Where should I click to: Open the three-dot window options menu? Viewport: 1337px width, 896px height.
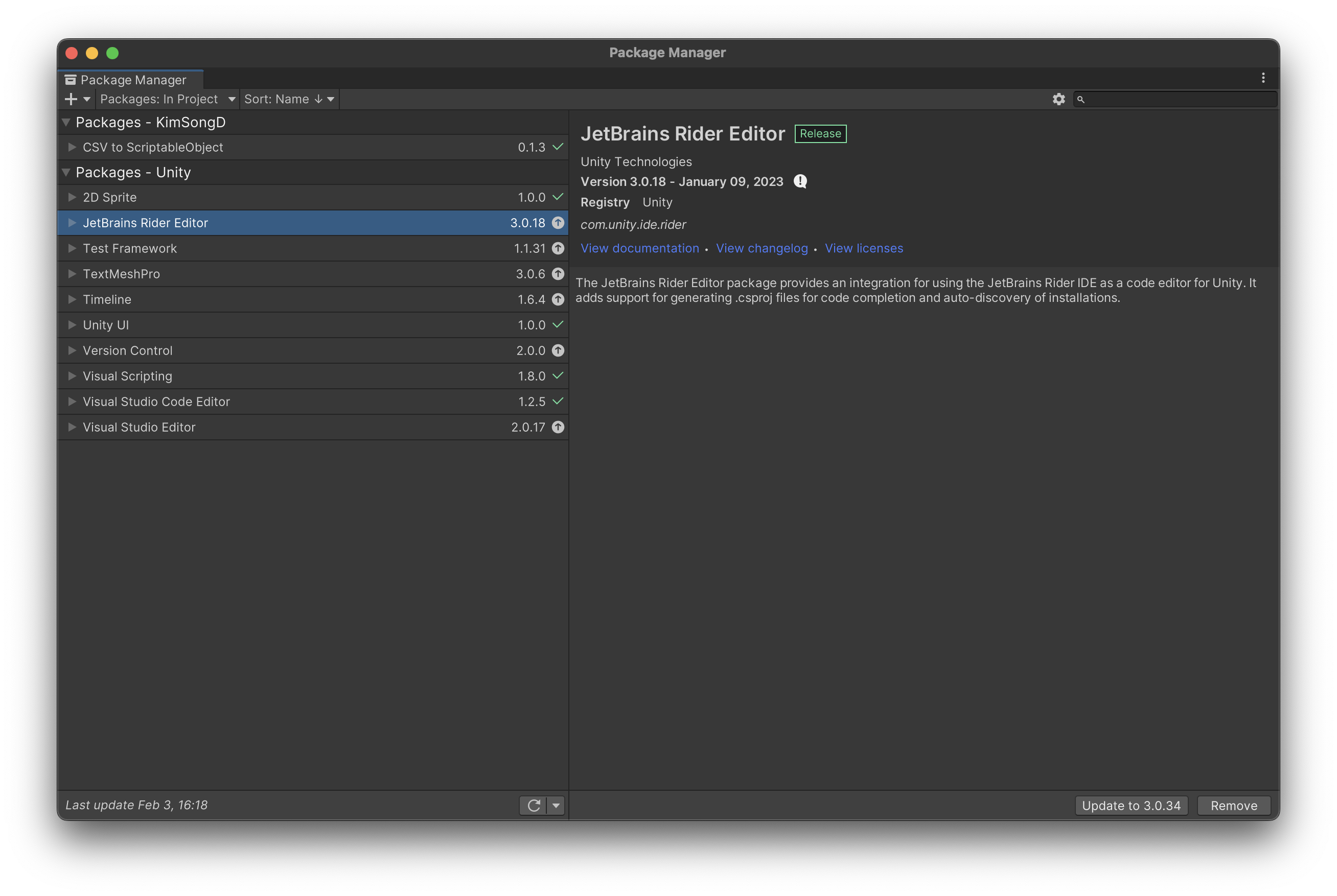coord(1263,78)
